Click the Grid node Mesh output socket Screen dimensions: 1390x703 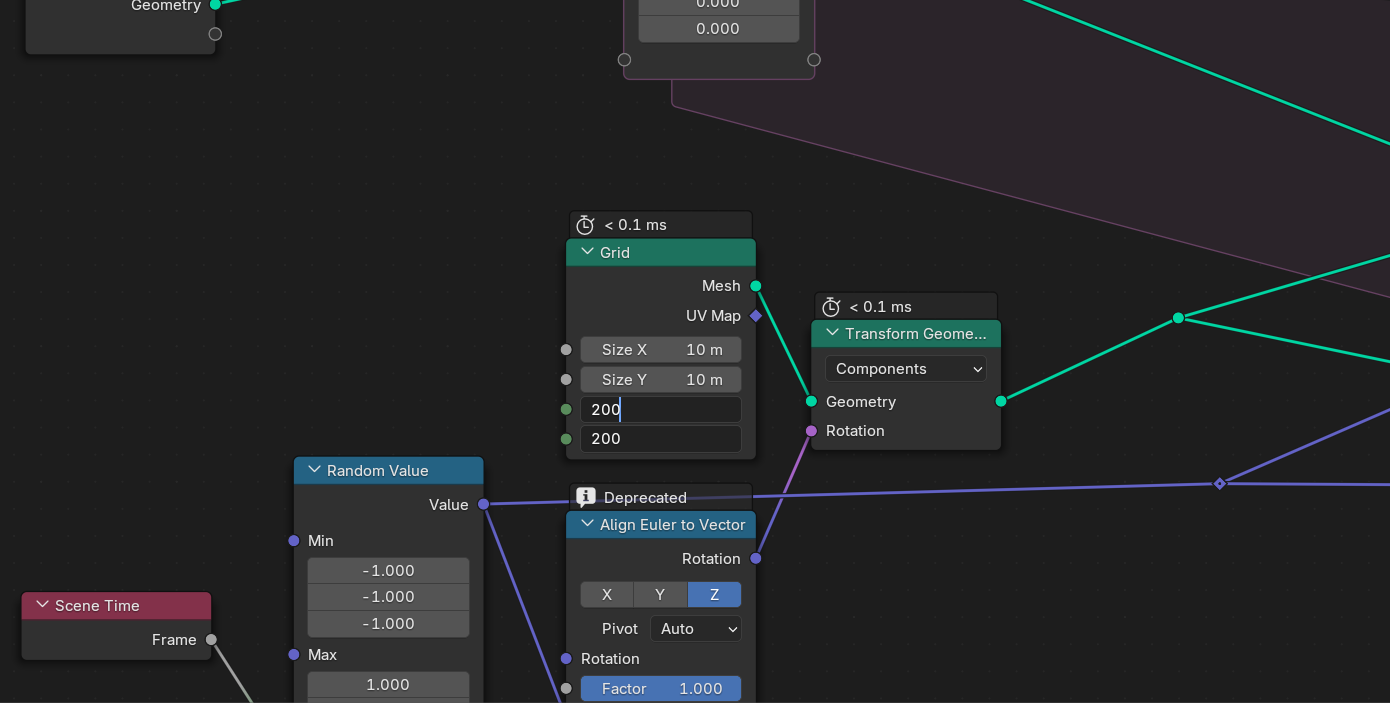click(756, 286)
